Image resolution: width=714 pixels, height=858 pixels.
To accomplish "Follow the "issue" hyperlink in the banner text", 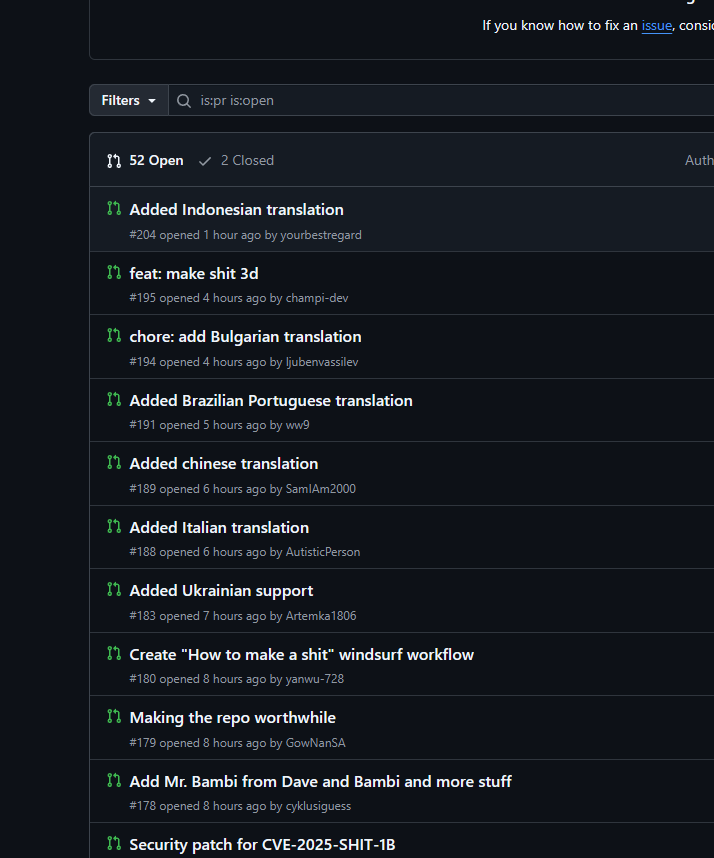I will tap(656, 25).
